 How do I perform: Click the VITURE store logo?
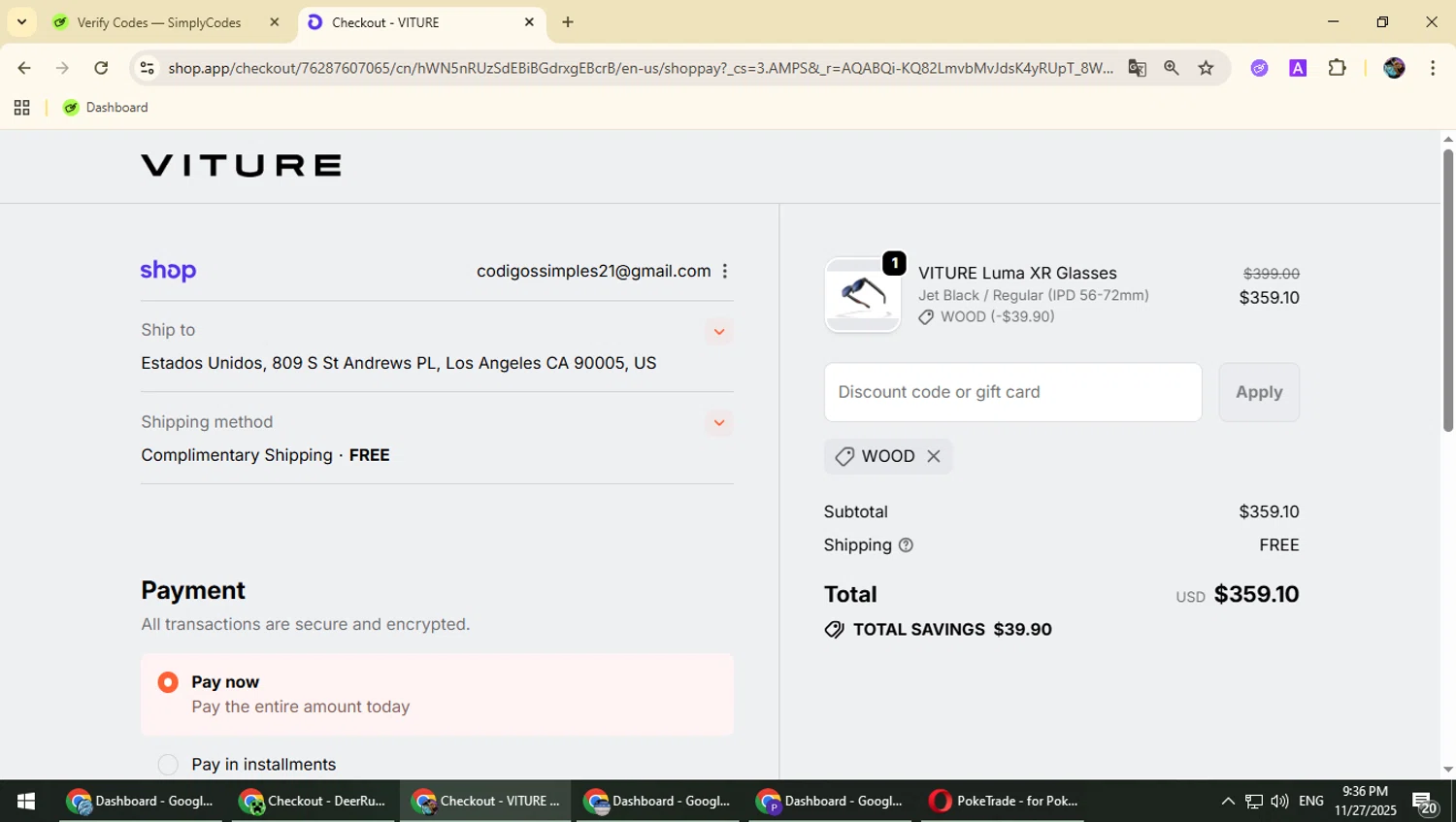point(241,166)
